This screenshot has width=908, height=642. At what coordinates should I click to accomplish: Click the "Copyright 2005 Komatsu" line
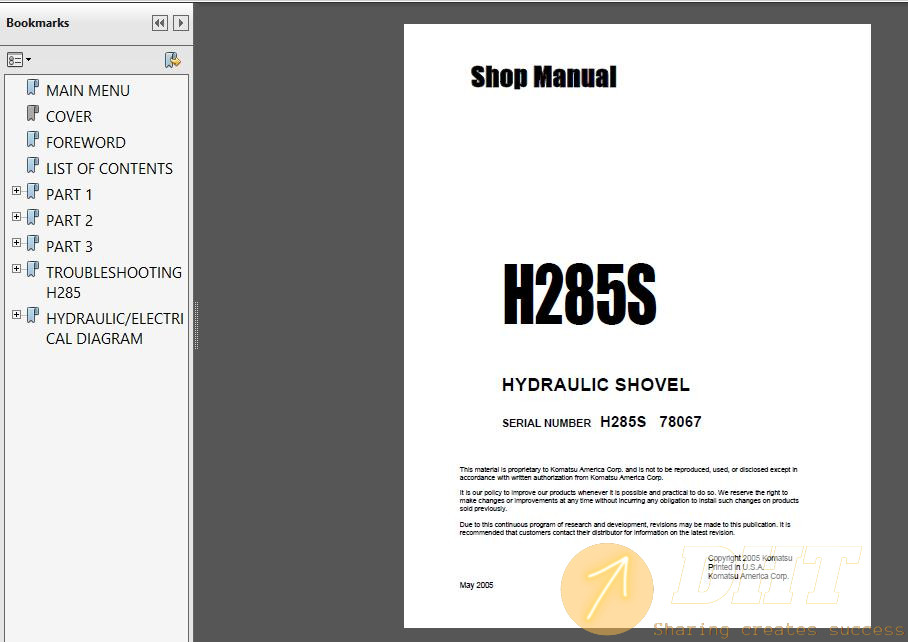click(750, 558)
